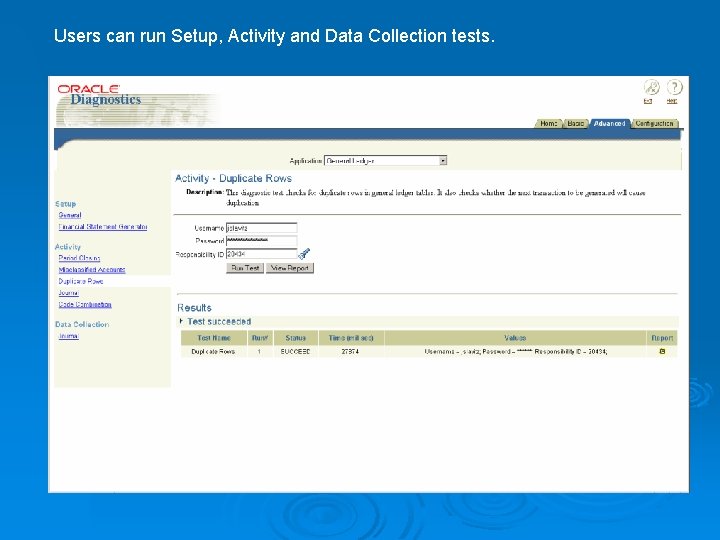Open the Period Closing activity link
The height and width of the screenshot is (540, 720).
79,258
